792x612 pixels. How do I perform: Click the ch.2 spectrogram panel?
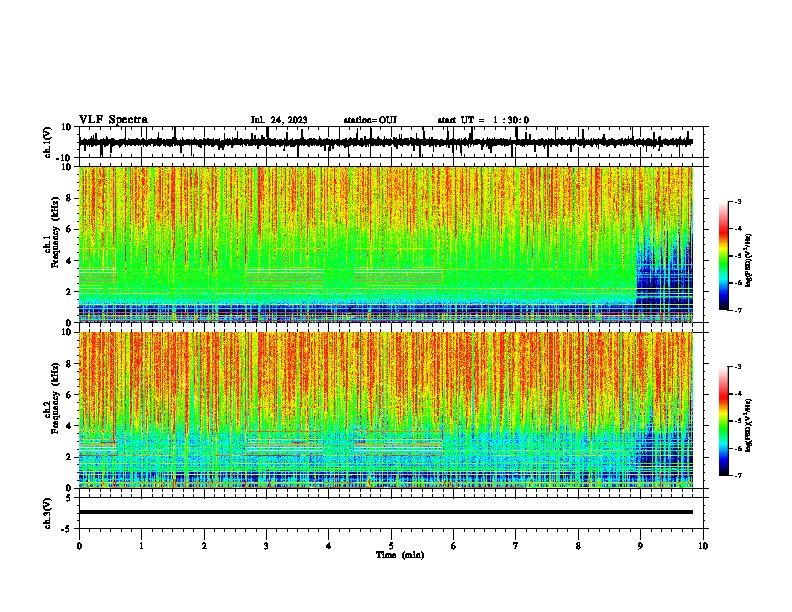[x=386, y=410]
